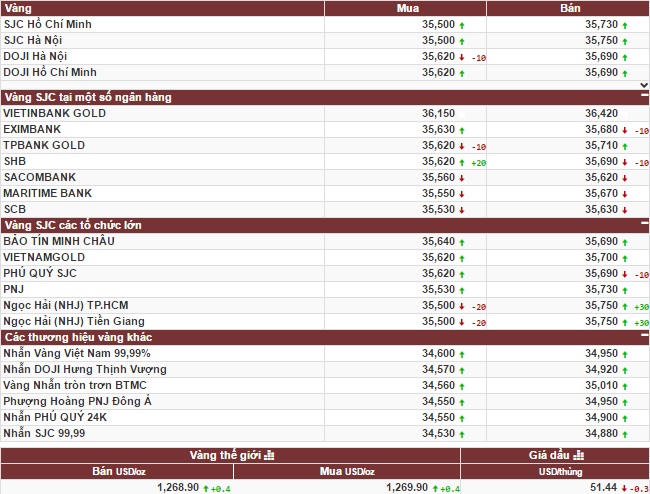Collapse the Vàng SJC các tổ chức lớn section

[643, 225]
